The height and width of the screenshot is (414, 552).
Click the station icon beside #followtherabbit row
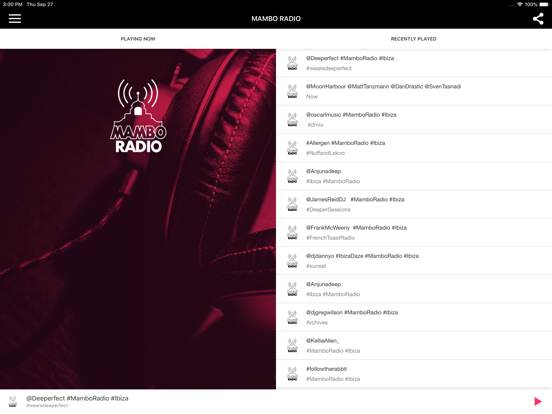292,374
